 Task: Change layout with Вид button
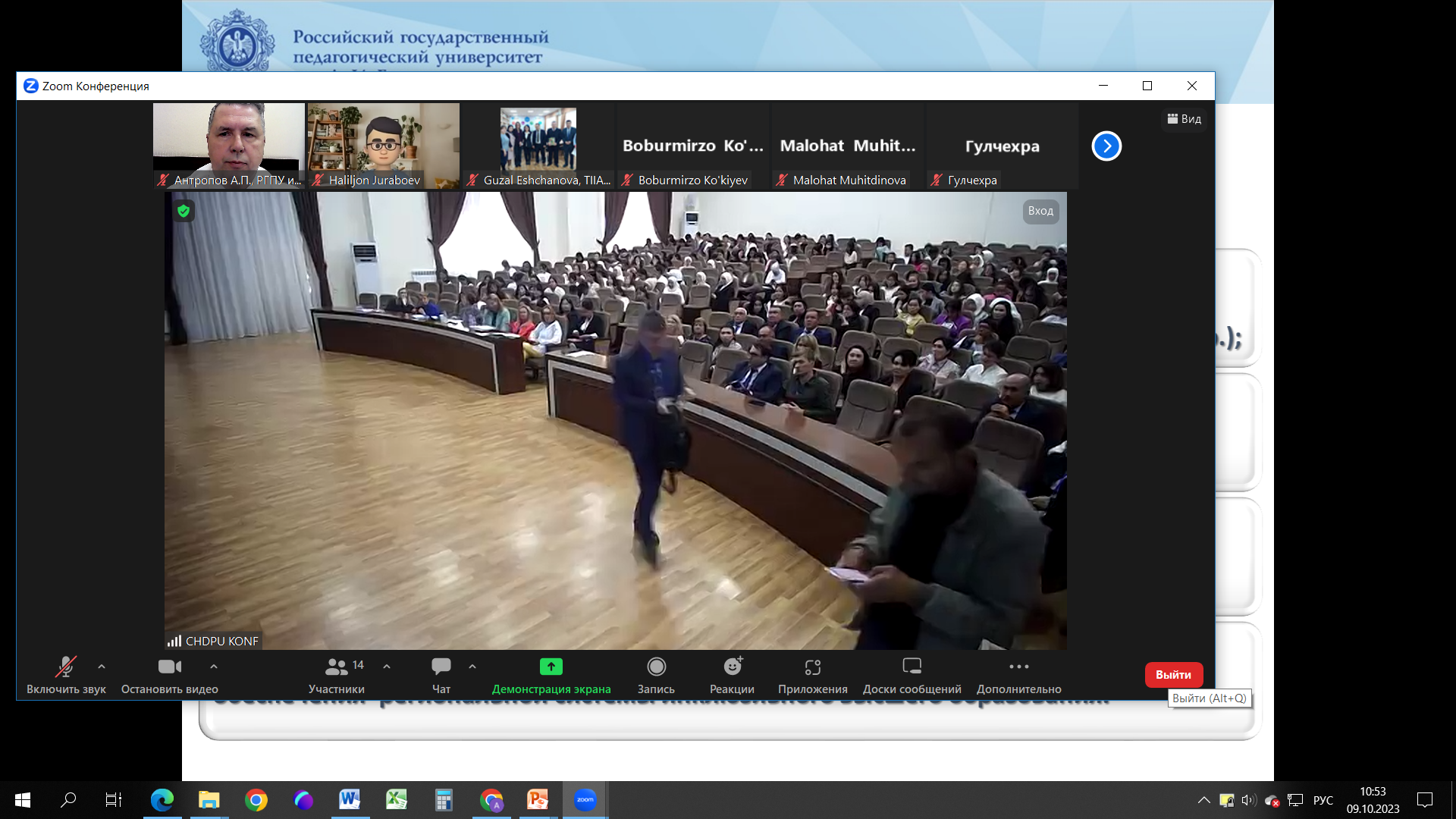pos(1184,119)
